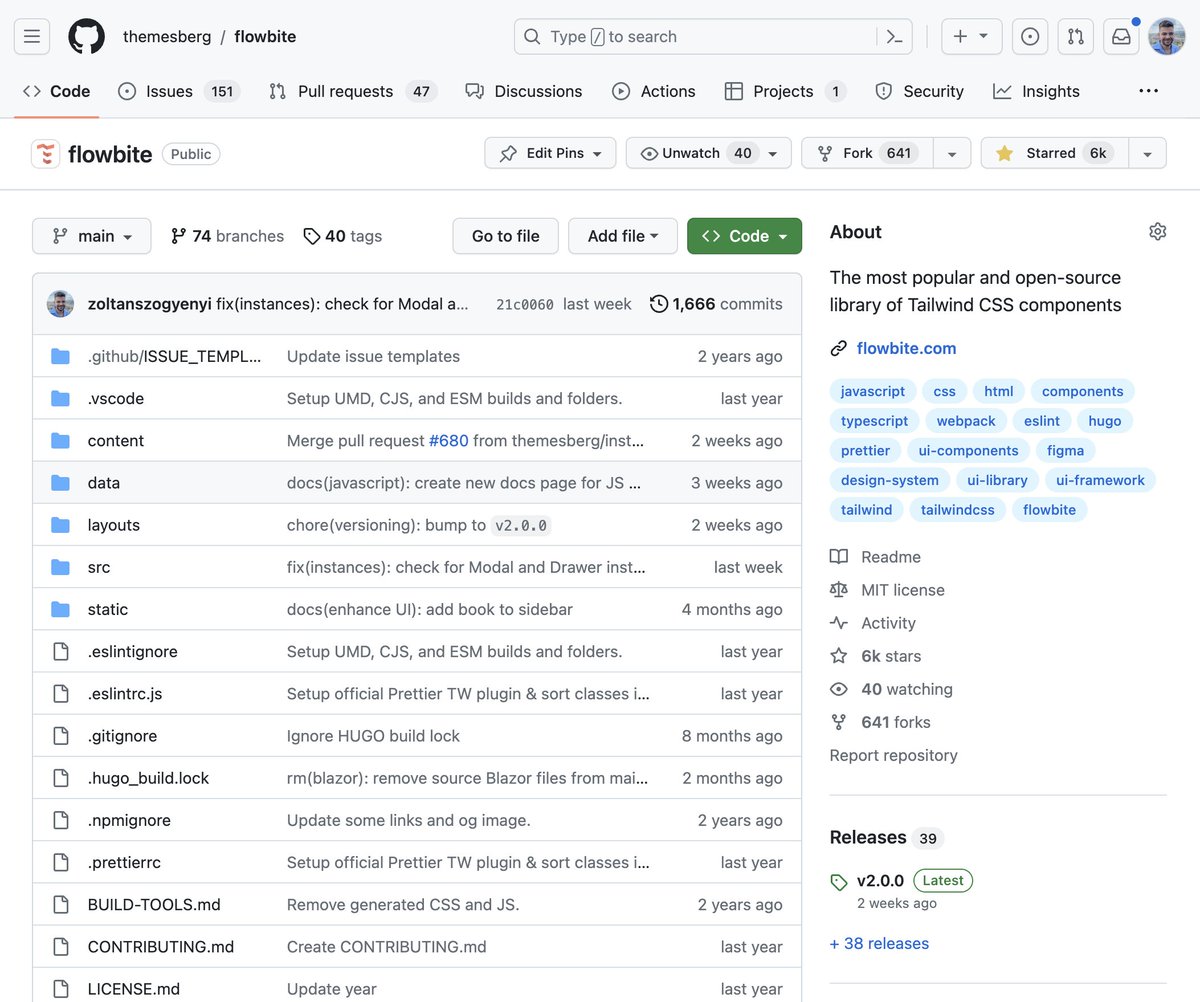This screenshot has height=1002, width=1200.
Task: Open the Edit Pins dropdown
Action: 550,153
